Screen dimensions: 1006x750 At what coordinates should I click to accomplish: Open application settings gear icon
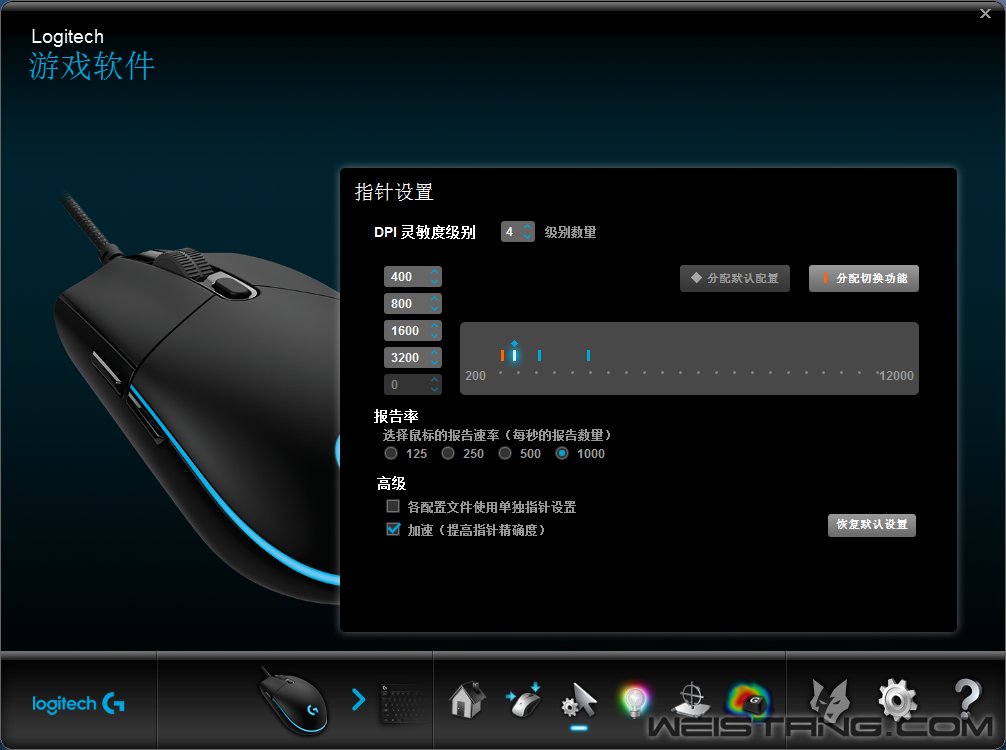point(898,700)
